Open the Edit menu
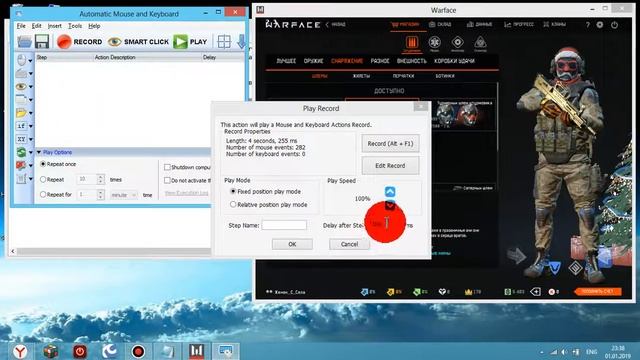The height and width of the screenshot is (360, 640). click(36, 26)
